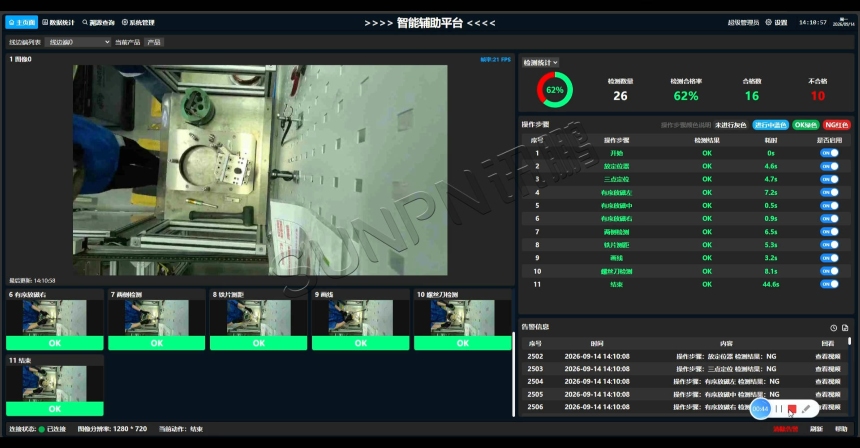The height and width of the screenshot is (448, 860).
Task: Open the line list dropdown
Action: pos(77,42)
